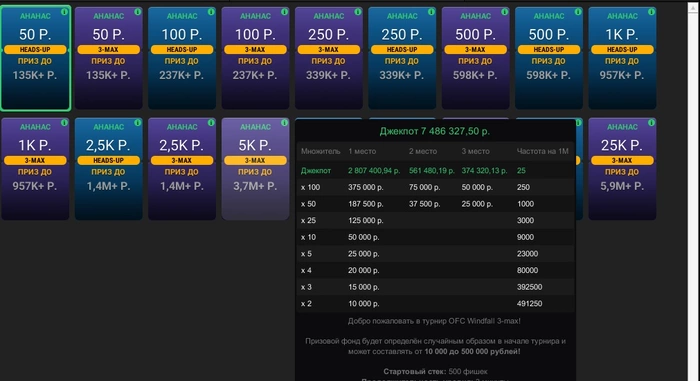Open the 500 P. Heads-Up tournament card

549,58
